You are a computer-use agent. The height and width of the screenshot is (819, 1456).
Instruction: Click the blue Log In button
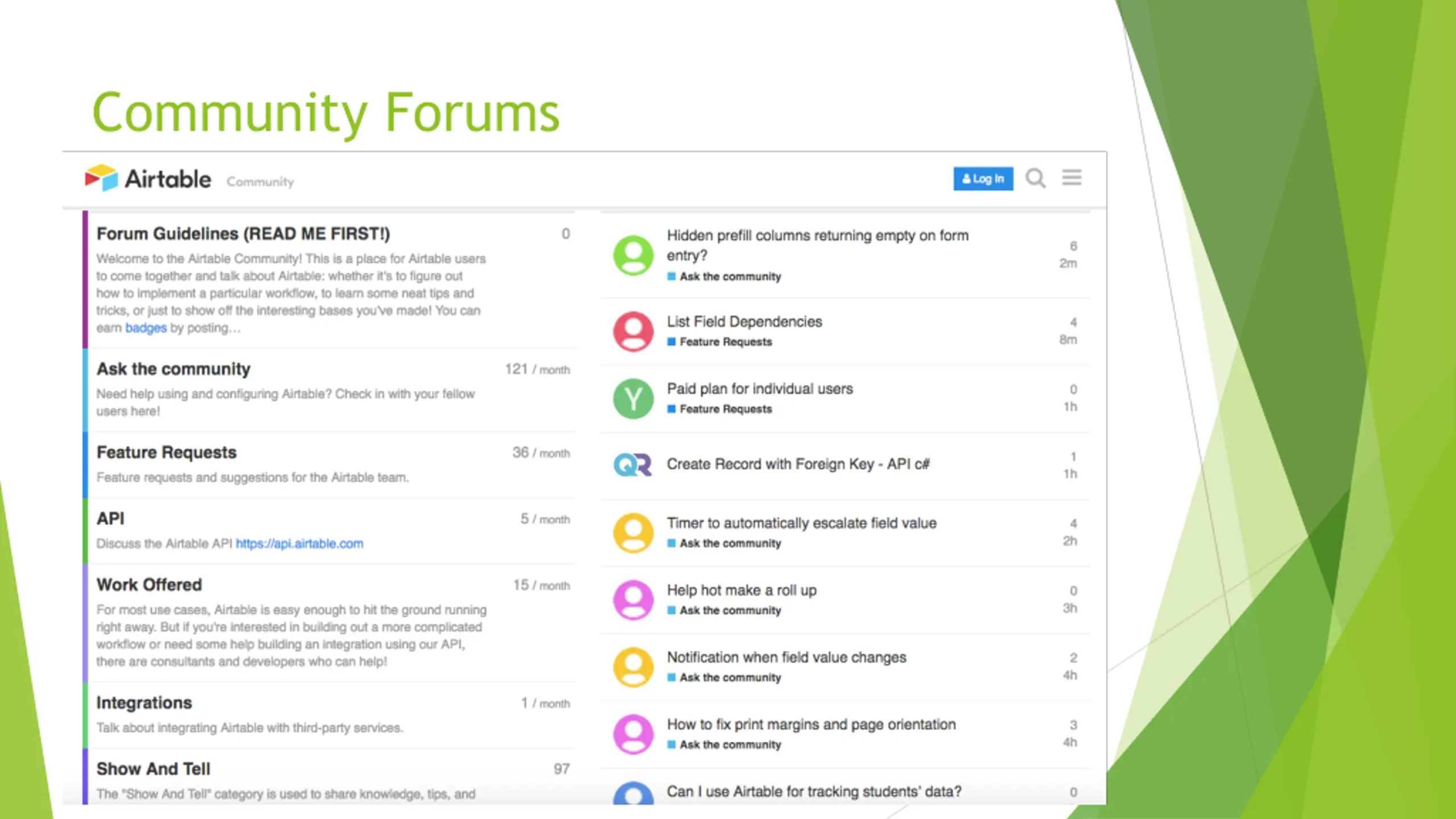(x=983, y=179)
